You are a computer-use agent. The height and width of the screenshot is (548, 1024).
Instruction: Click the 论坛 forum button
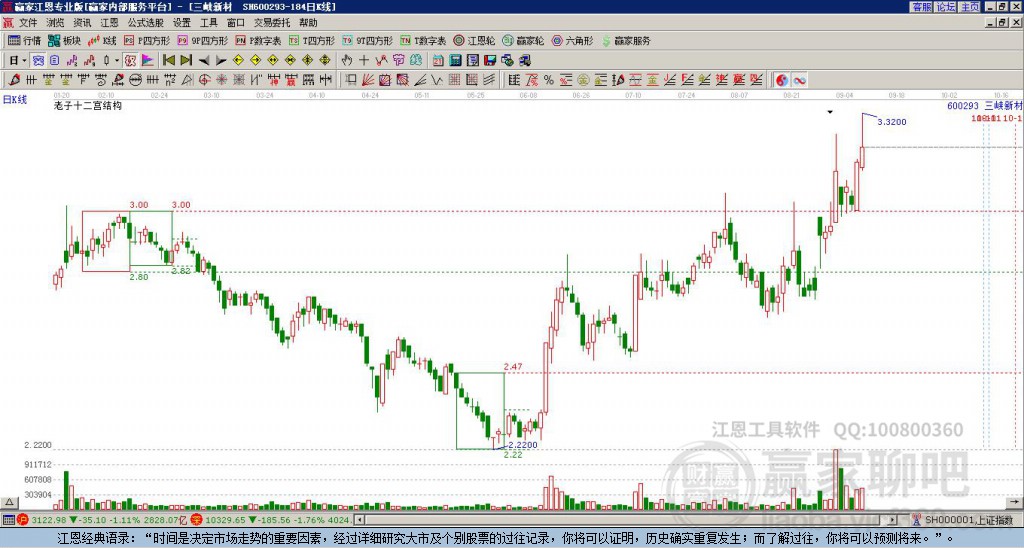click(x=946, y=7)
